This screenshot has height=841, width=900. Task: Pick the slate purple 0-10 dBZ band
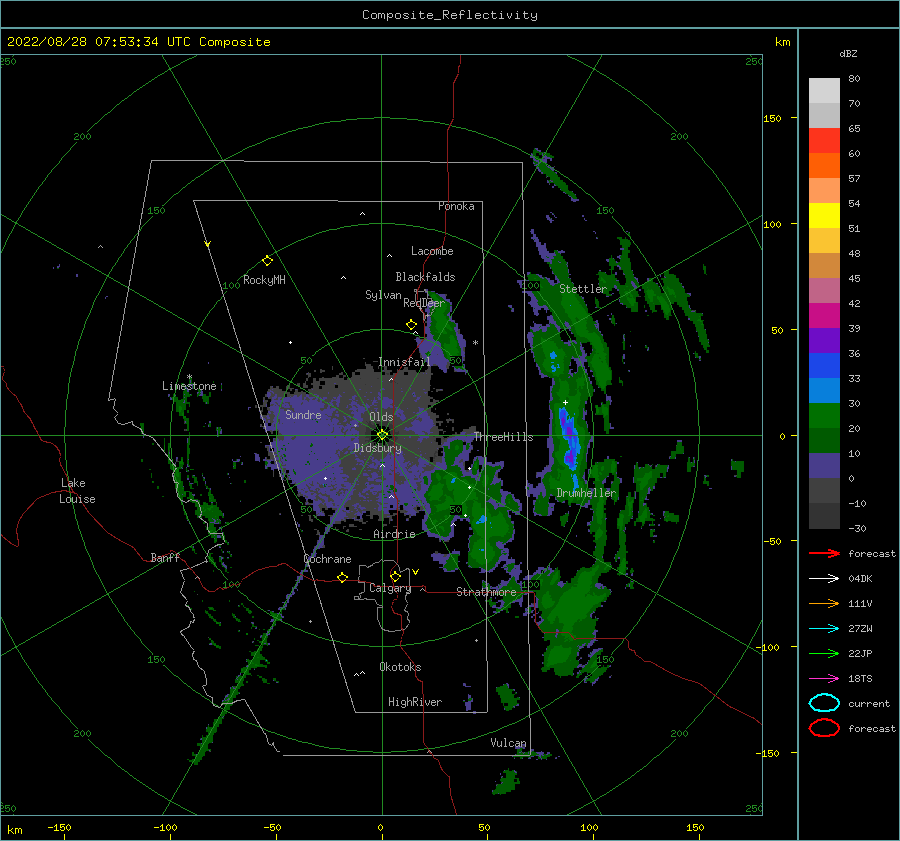(x=824, y=466)
